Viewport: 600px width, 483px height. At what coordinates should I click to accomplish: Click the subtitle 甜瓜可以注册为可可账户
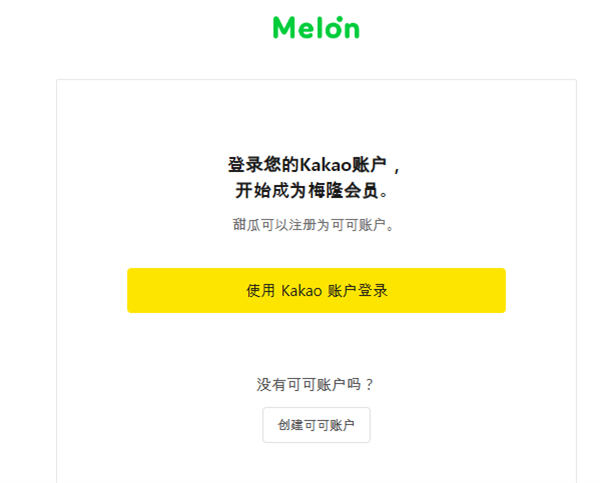(313, 225)
